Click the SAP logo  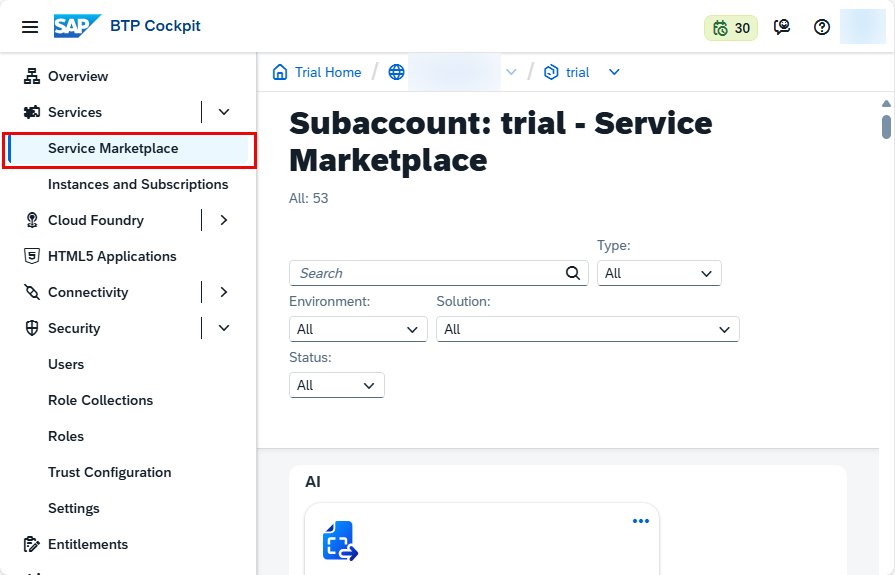(x=77, y=26)
